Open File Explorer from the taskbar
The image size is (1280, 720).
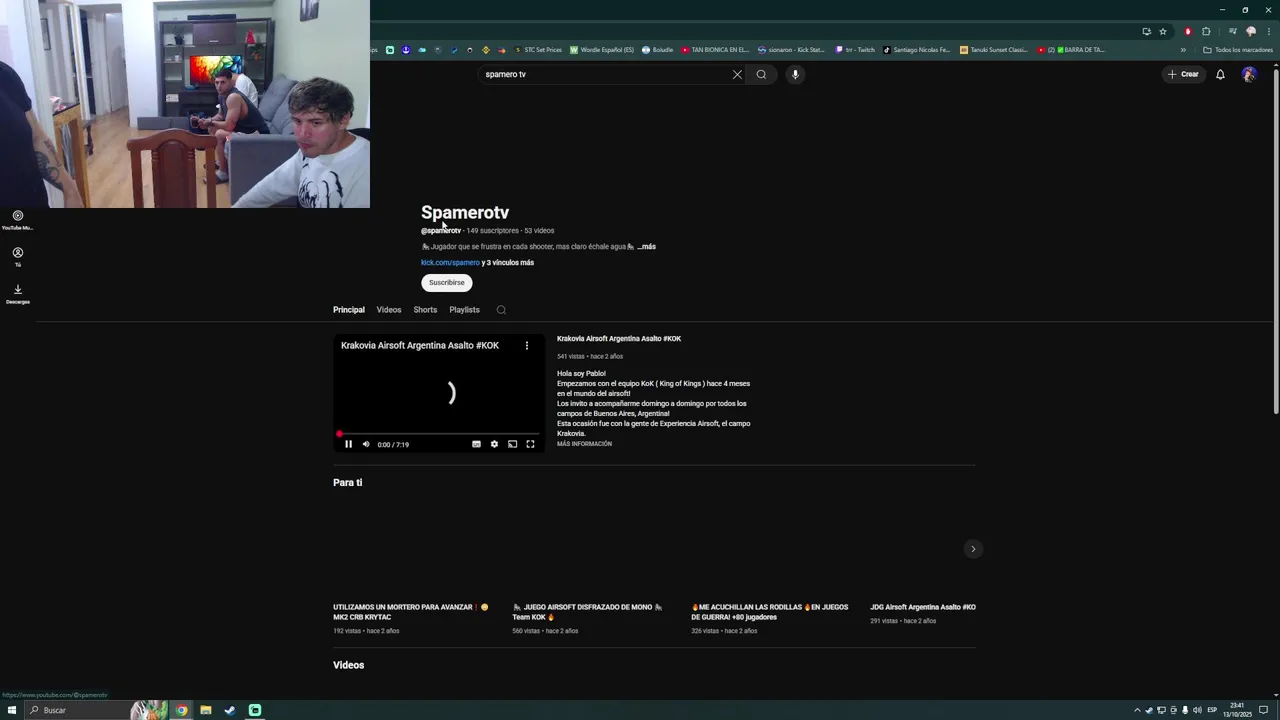click(206, 710)
